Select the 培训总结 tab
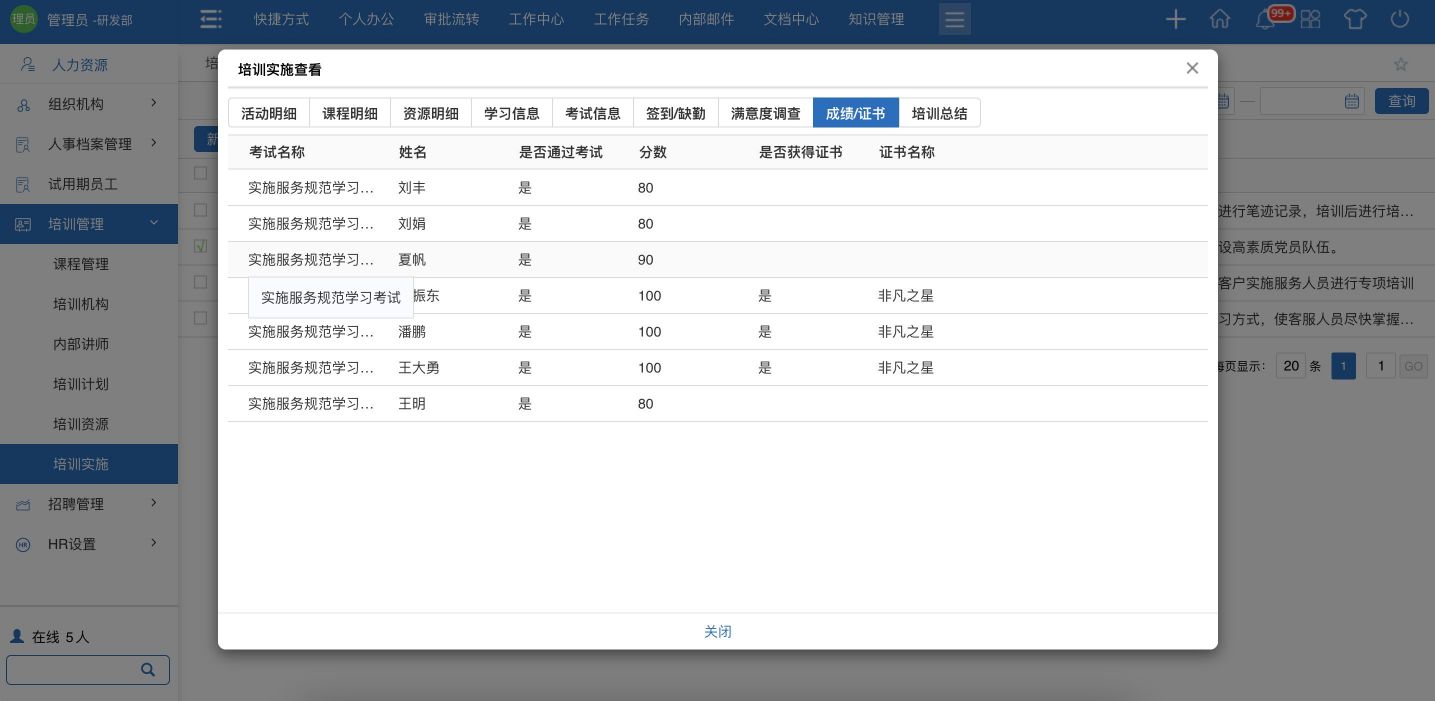Image resolution: width=1435 pixels, height=701 pixels. [939, 113]
